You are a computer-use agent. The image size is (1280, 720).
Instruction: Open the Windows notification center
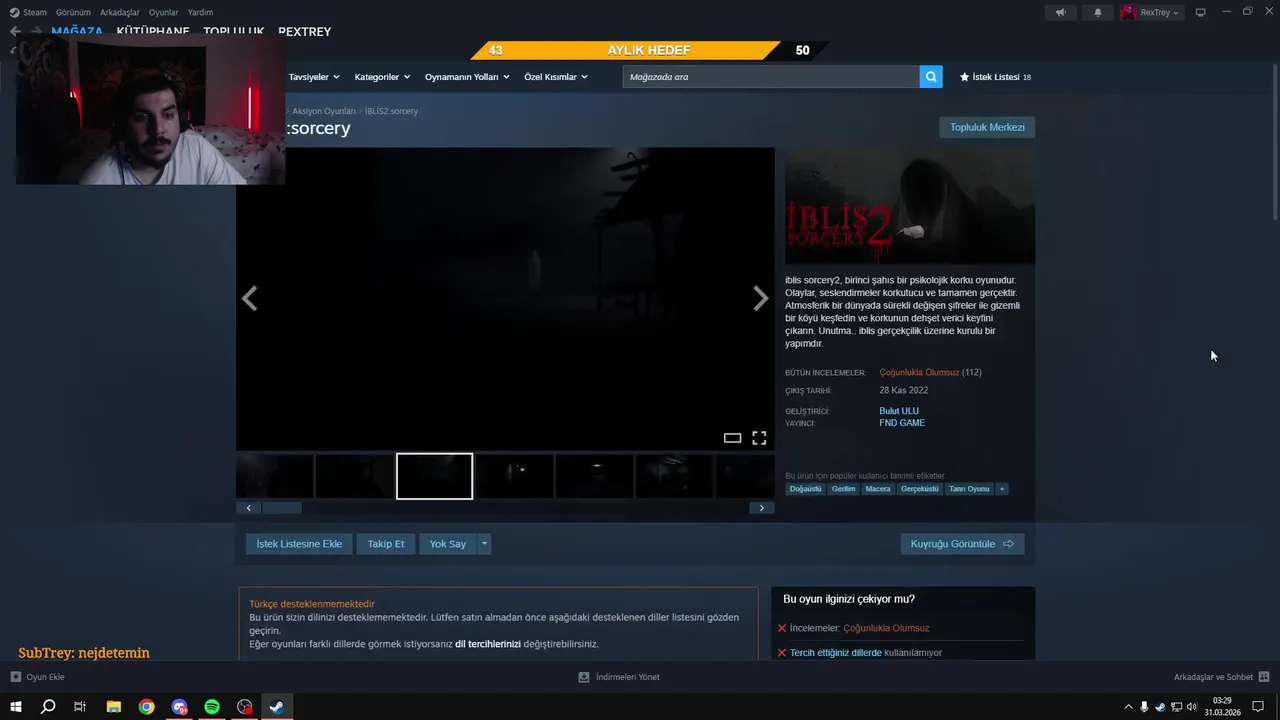tap(1258, 707)
